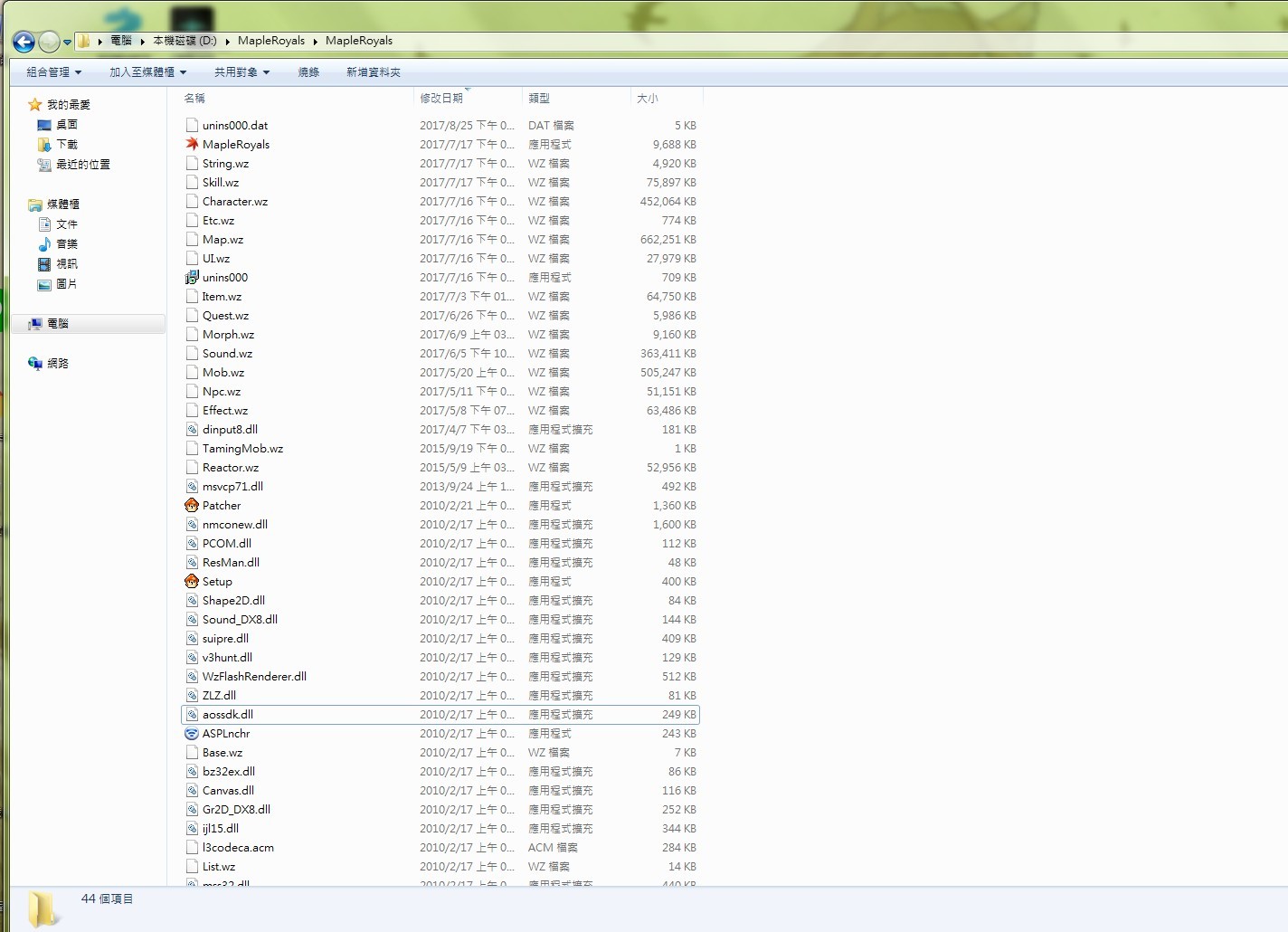
Task: Click the dinput8.dll file icon
Action: coord(192,429)
